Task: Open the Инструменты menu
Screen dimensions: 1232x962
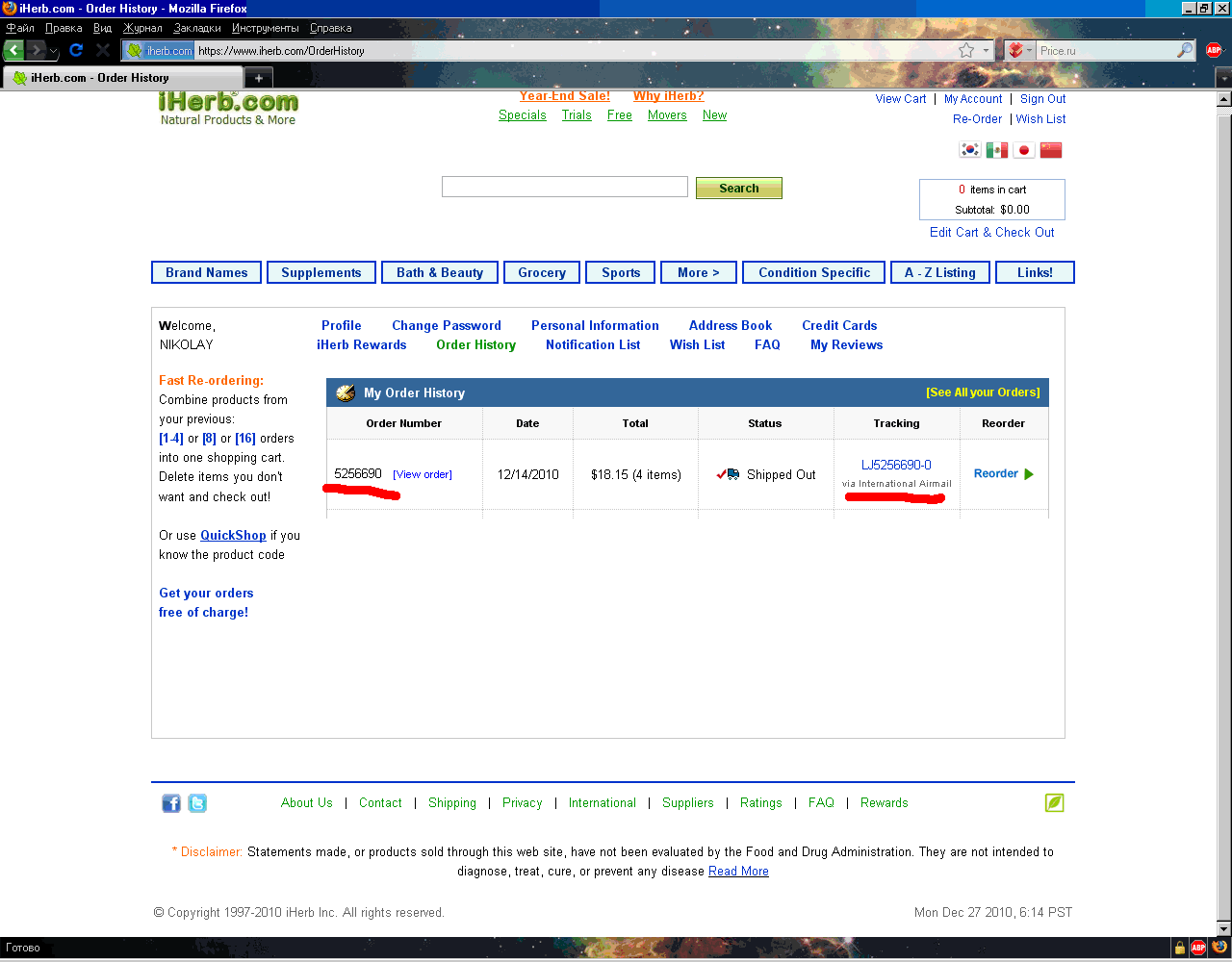Action: (265, 28)
